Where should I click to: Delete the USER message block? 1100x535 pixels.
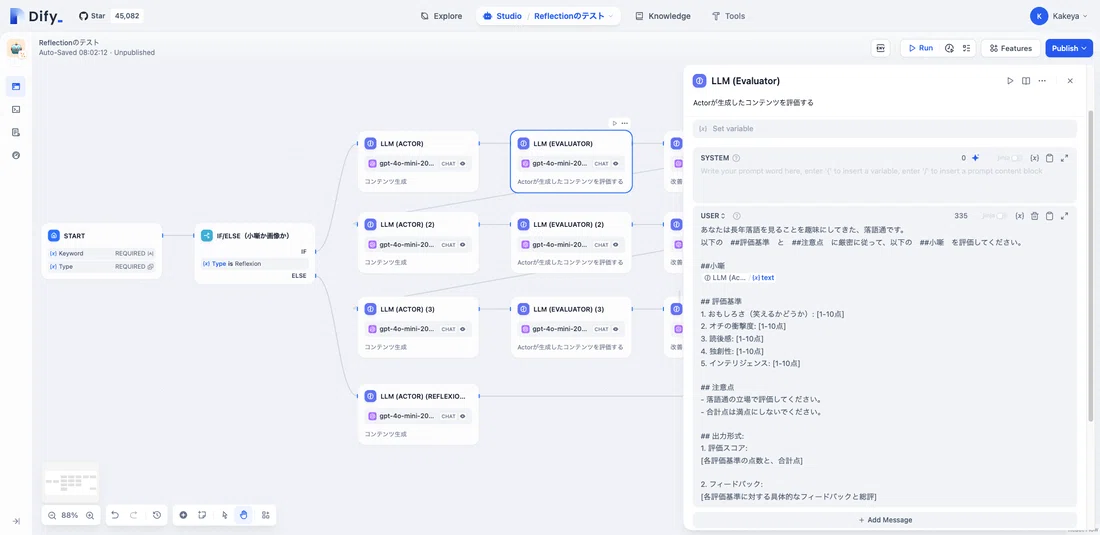(1034, 216)
